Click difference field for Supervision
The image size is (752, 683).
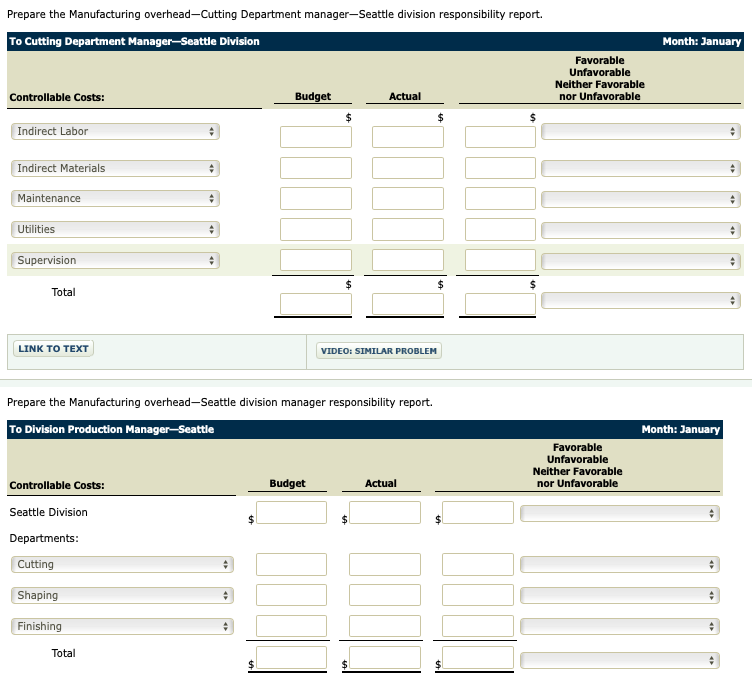500,260
